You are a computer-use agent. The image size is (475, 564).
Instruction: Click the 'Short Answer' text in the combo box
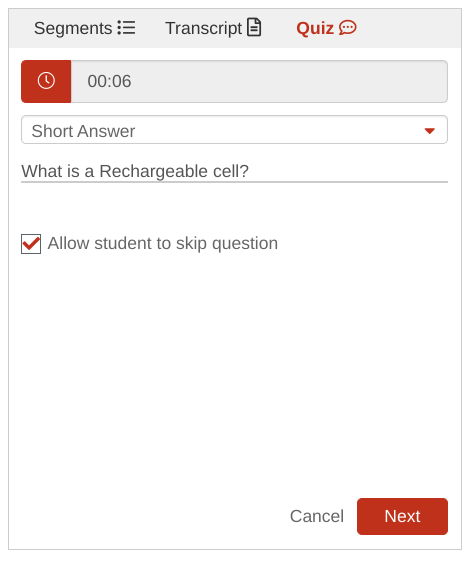(x=83, y=131)
